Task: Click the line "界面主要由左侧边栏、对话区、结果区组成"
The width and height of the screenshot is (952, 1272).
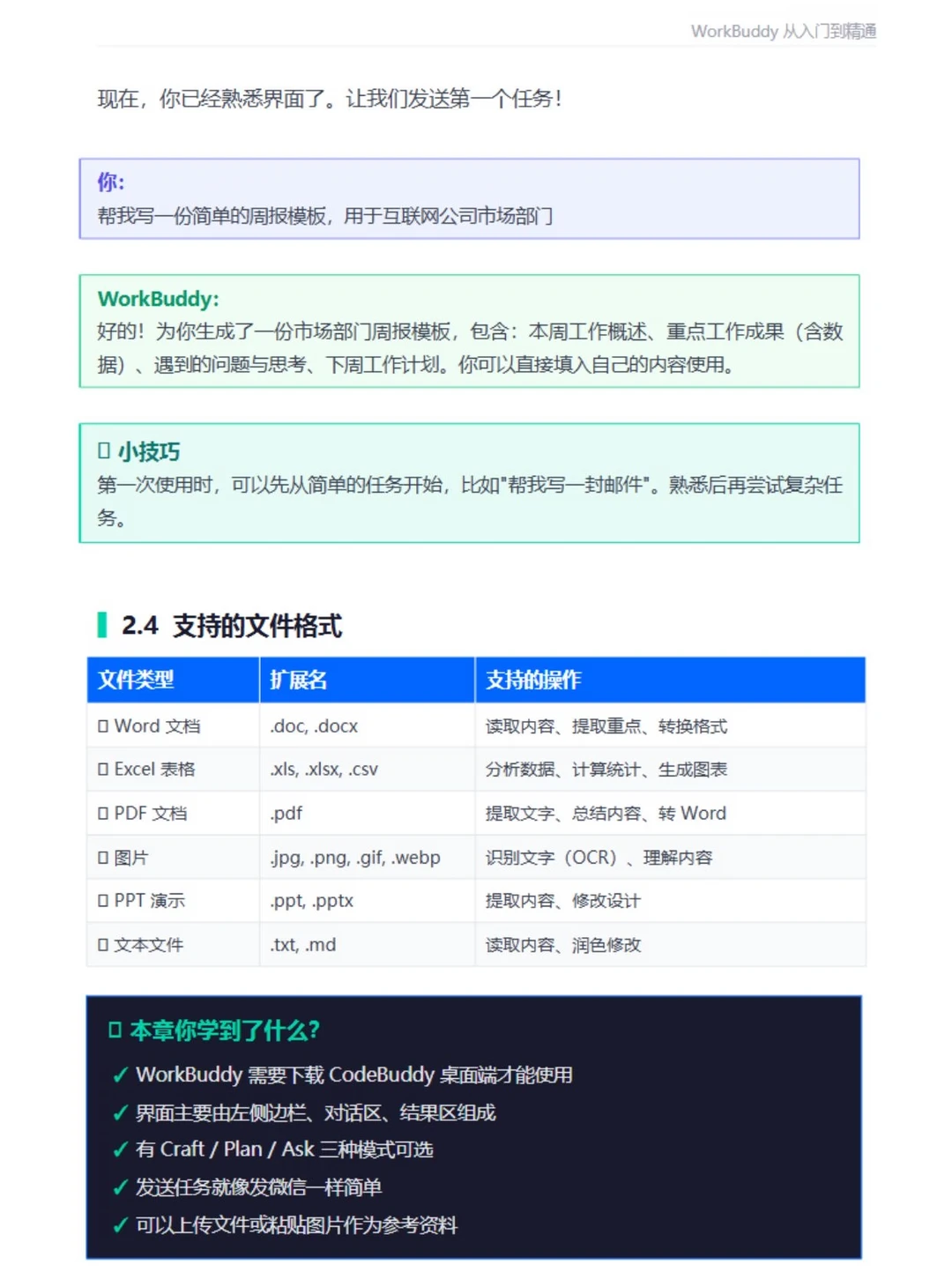Action: coord(316,1113)
